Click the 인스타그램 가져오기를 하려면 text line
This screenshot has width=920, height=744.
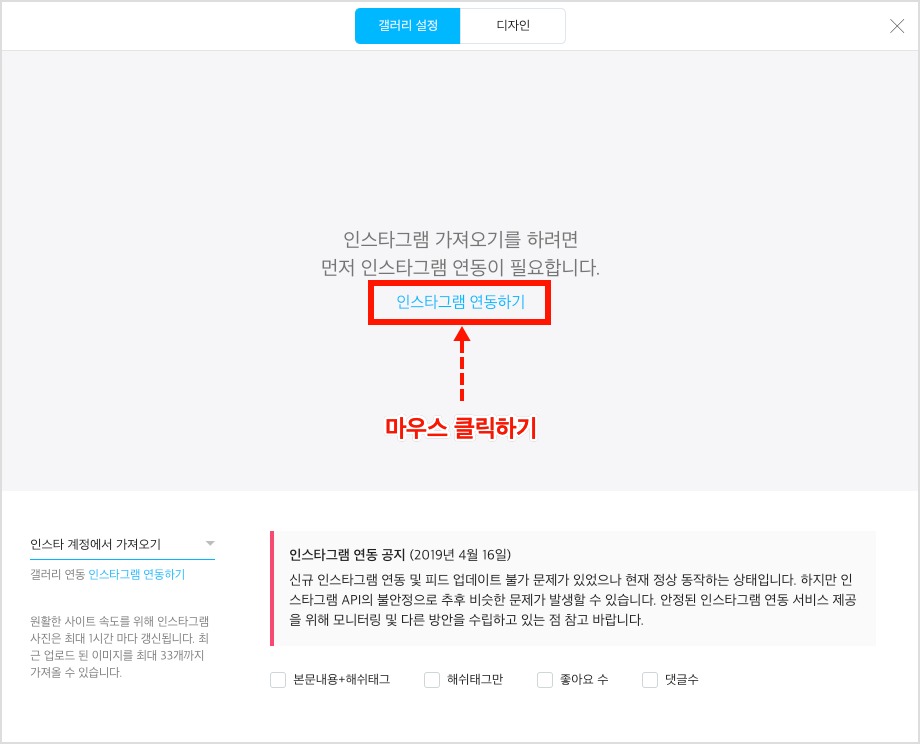click(x=461, y=239)
